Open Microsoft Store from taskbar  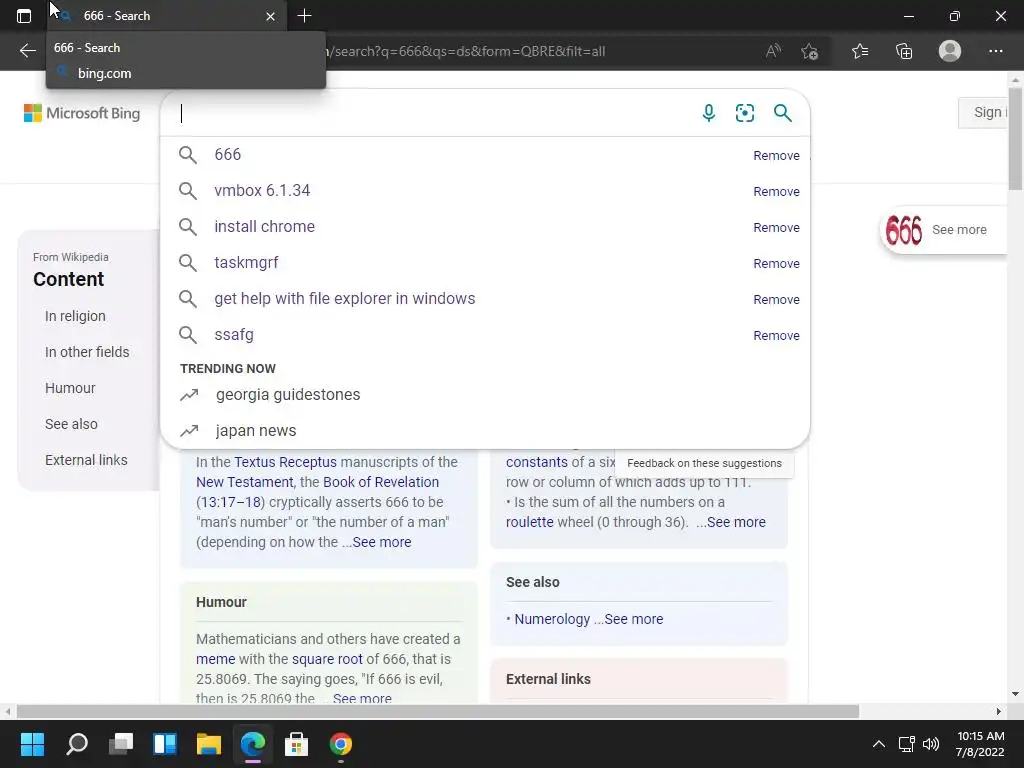click(x=296, y=744)
